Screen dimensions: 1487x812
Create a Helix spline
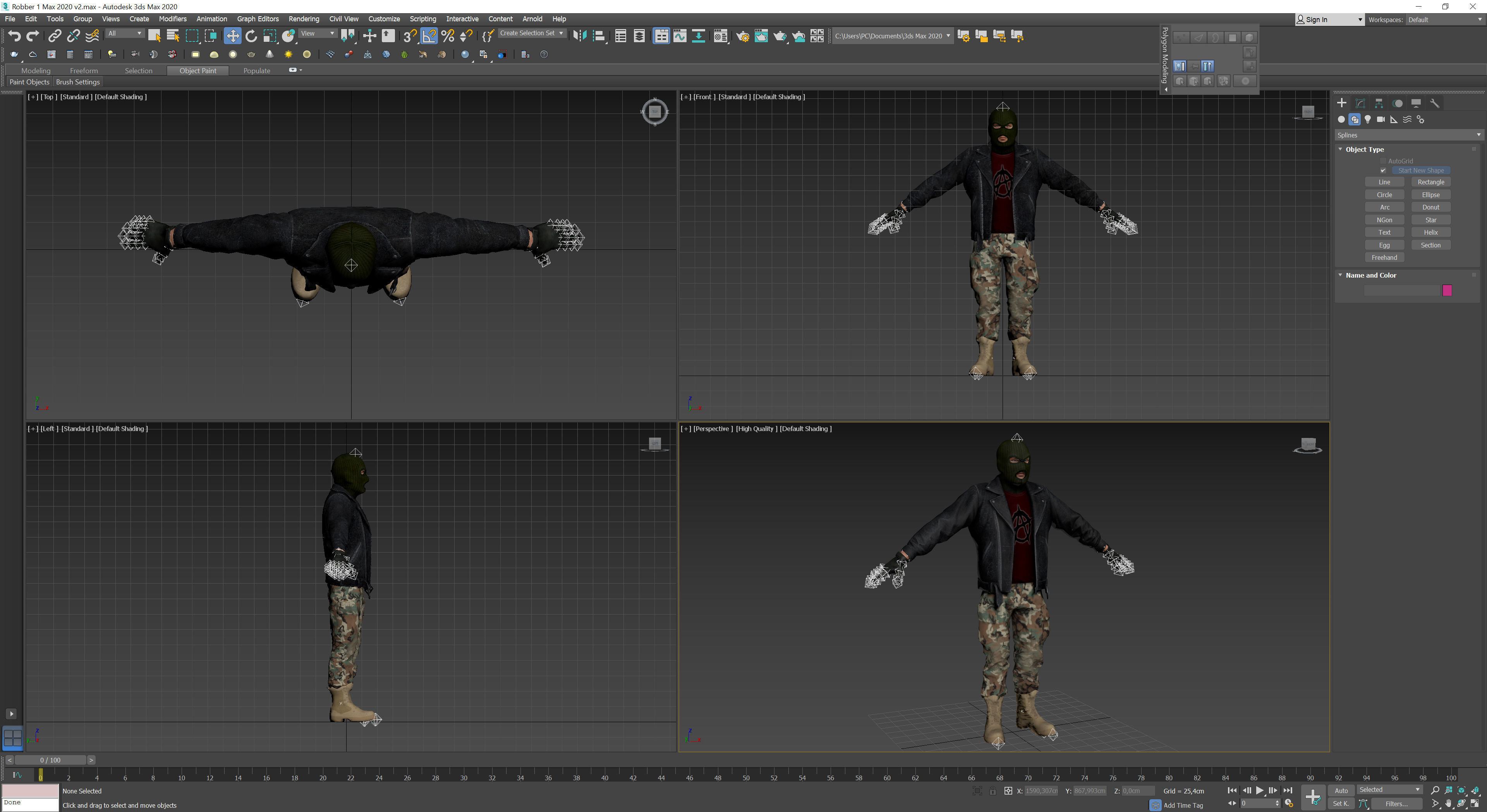tap(1430, 232)
